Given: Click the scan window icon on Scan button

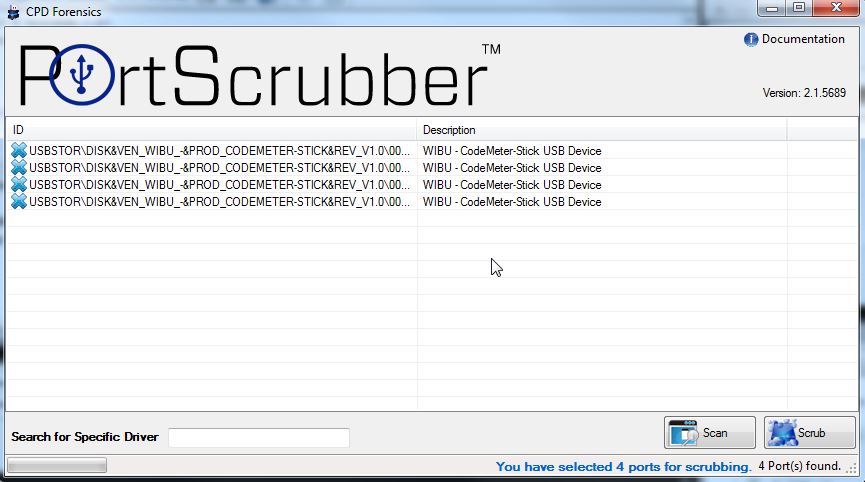Looking at the screenshot, I should pos(683,433).
